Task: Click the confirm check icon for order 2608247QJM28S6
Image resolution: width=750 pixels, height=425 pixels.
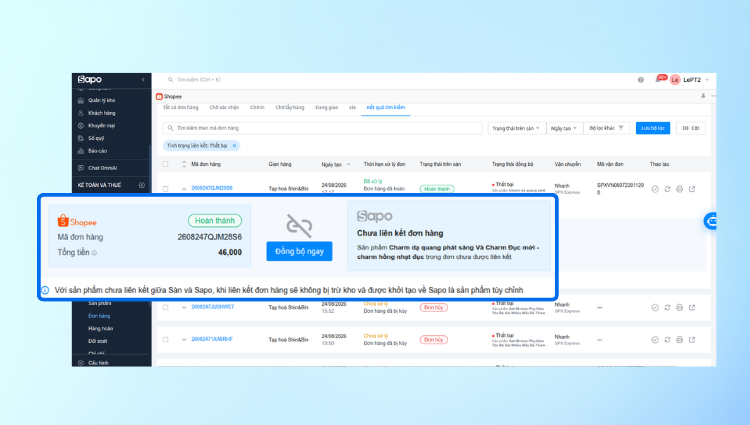Action: tap(655, 189)
